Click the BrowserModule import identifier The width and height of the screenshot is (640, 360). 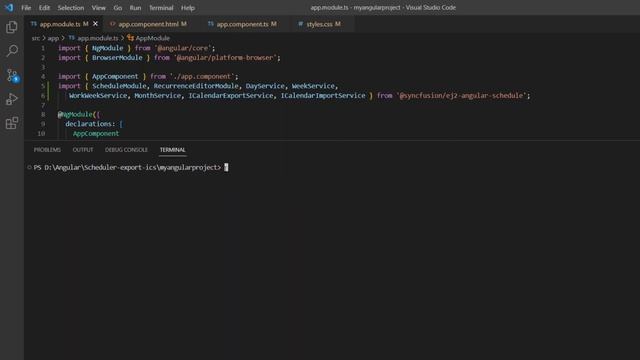click(117, 58)
